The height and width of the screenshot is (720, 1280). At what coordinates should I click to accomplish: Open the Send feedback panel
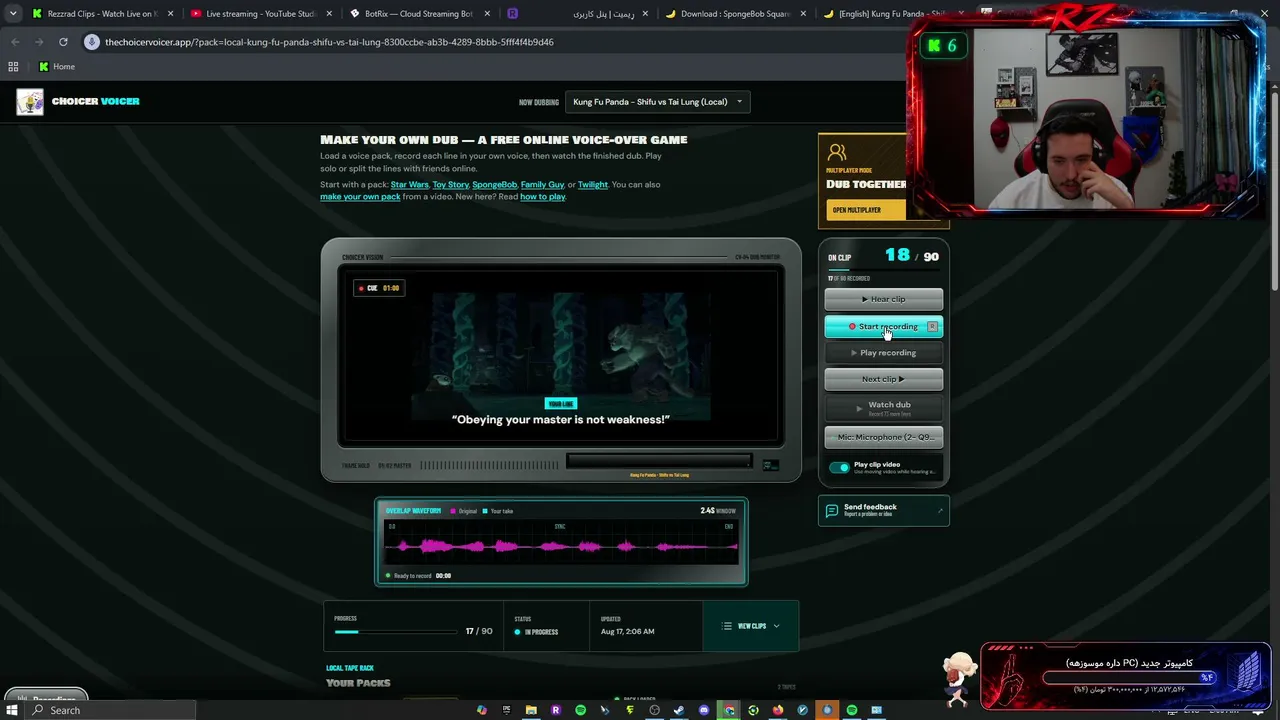pos(884,511)
